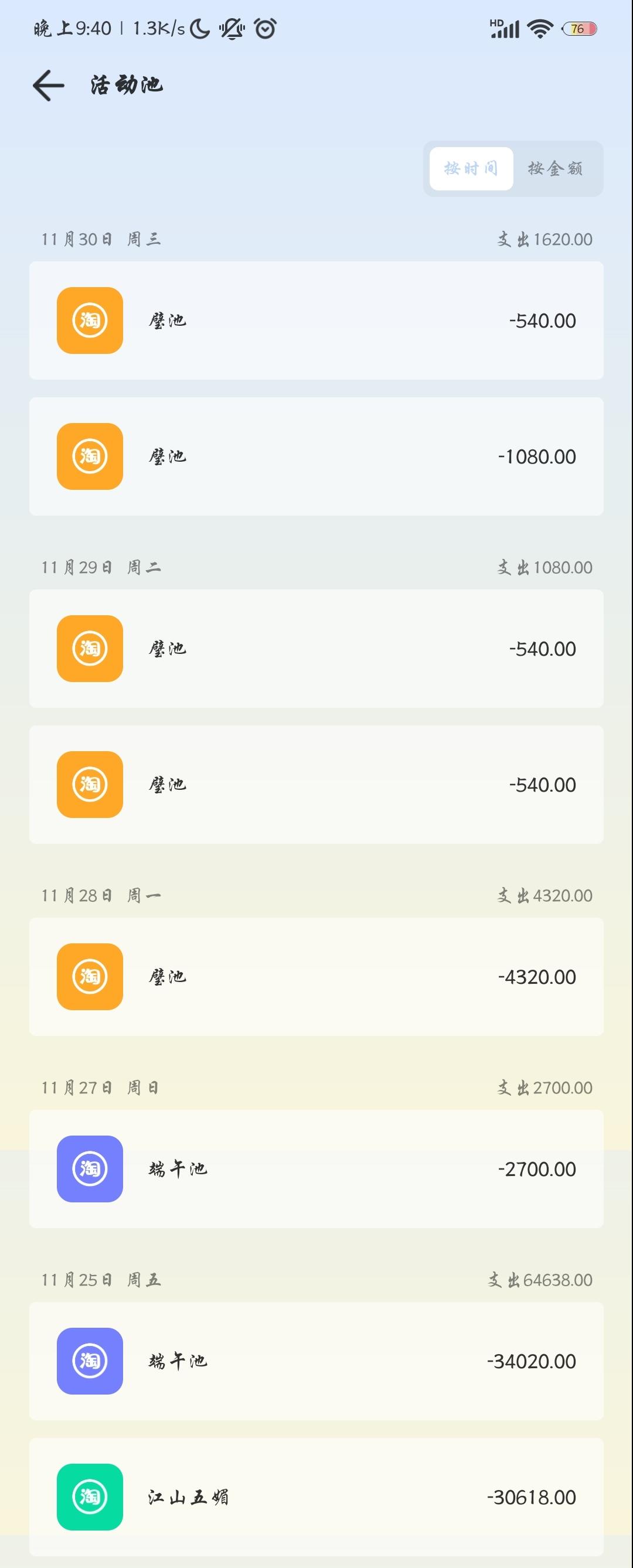
Task: Tap 支出4320.00 total for 11月28日
Action: (544, 895)
